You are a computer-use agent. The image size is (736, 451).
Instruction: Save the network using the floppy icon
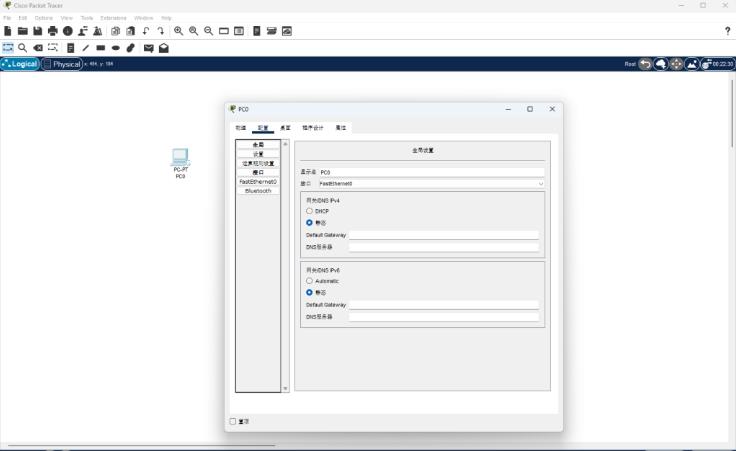[x=38, y=31]
